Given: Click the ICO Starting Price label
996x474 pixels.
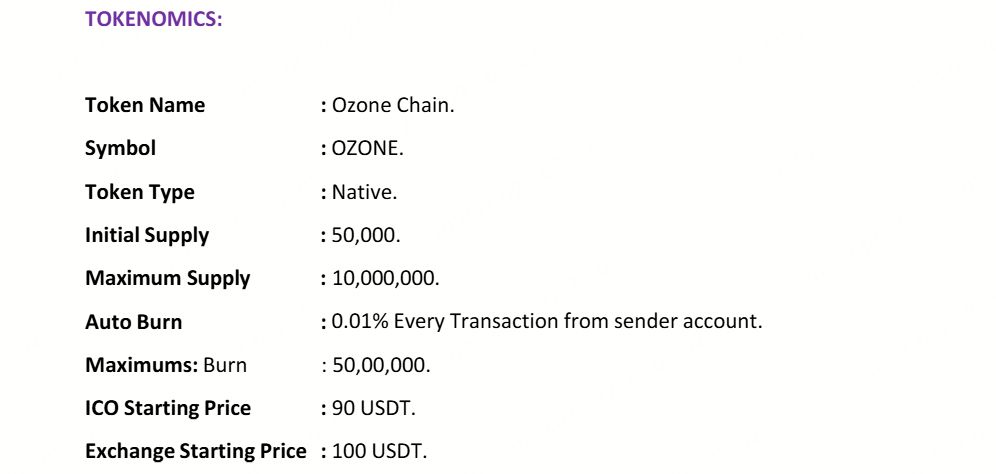Looking at the screenshot, I should coord(168,408).
